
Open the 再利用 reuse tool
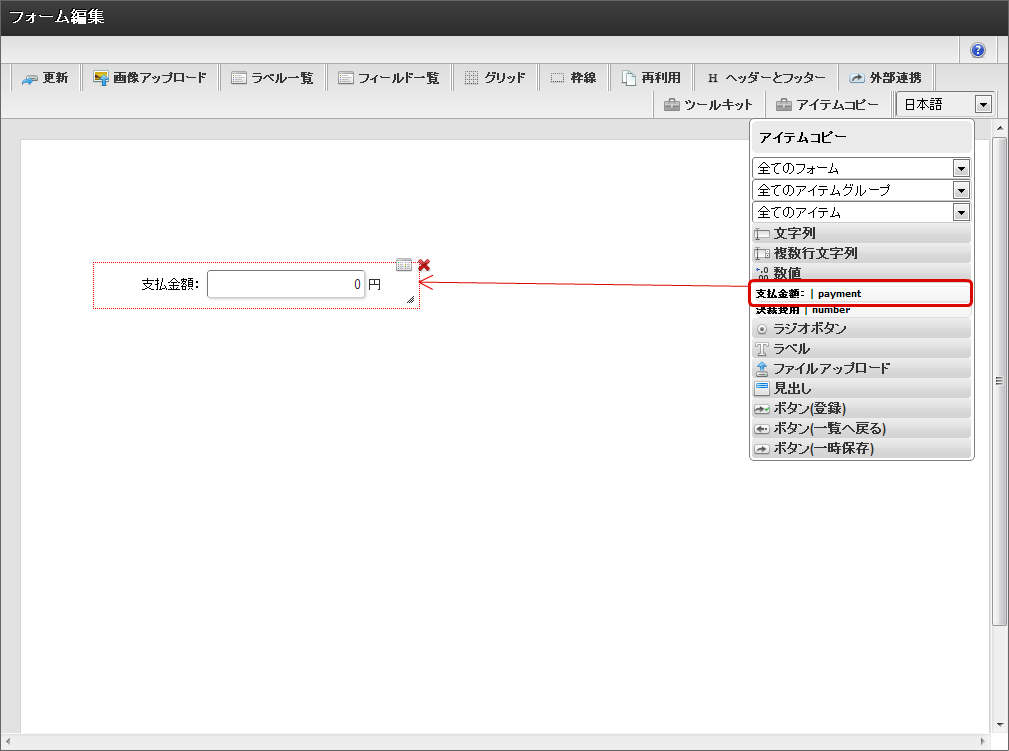coord(651,78)
